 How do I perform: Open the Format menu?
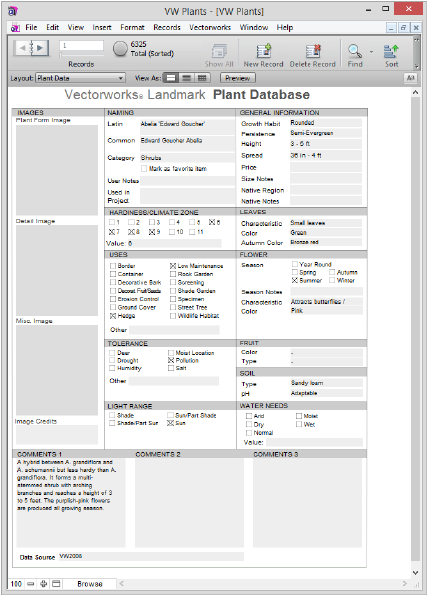pyautogui.click(x=133, y=27)
